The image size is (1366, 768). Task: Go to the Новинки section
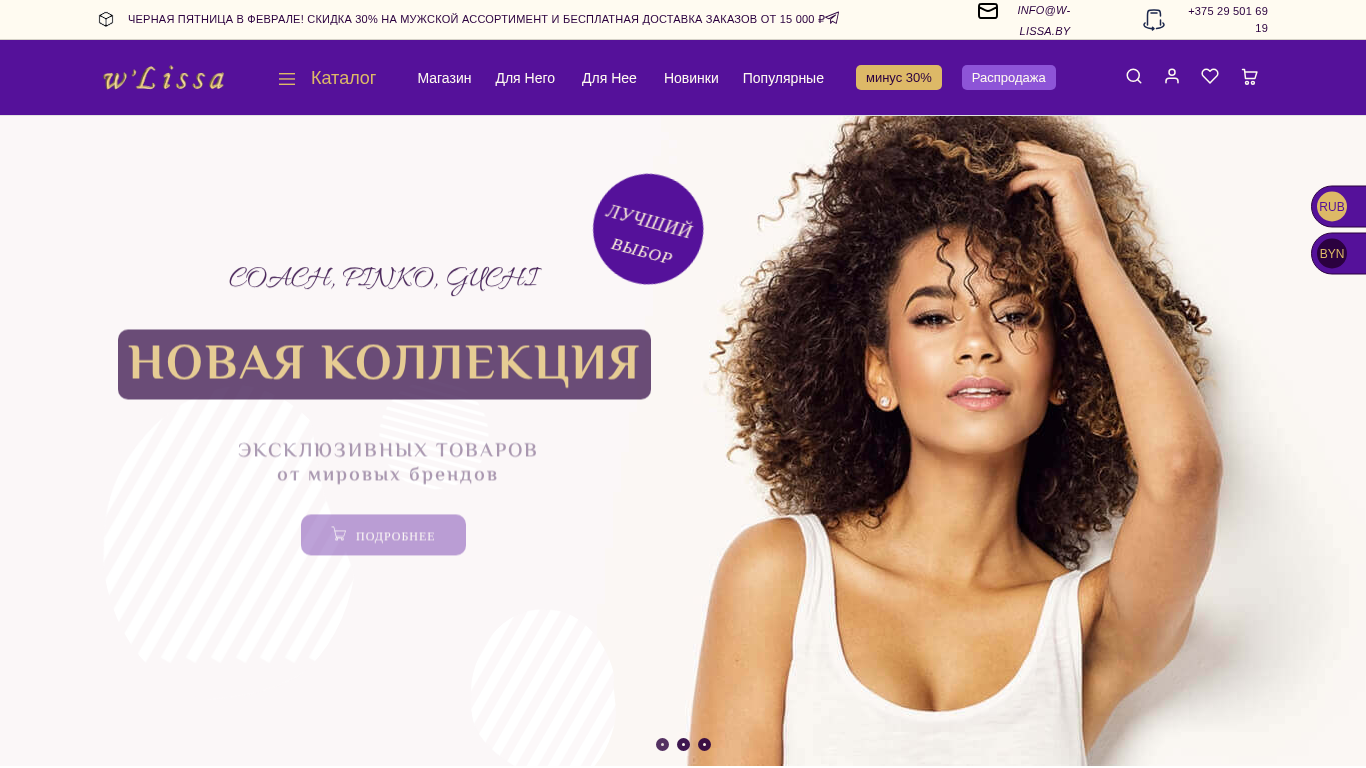coord(691,78)
